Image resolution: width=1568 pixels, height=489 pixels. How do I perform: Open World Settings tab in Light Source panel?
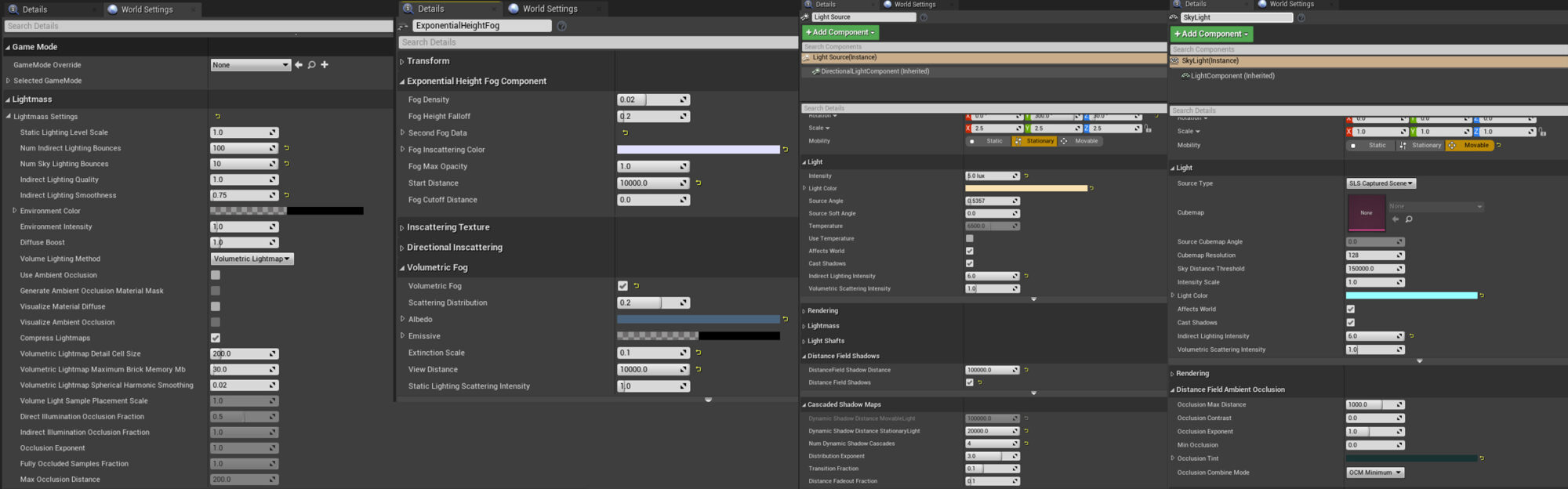tap(914, 5)
